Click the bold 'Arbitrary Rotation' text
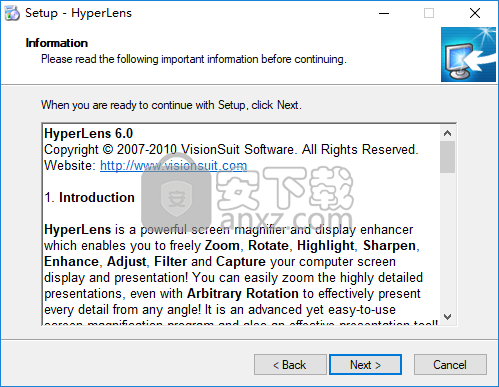Screen dimensions: 499x387 coord(243,293)
